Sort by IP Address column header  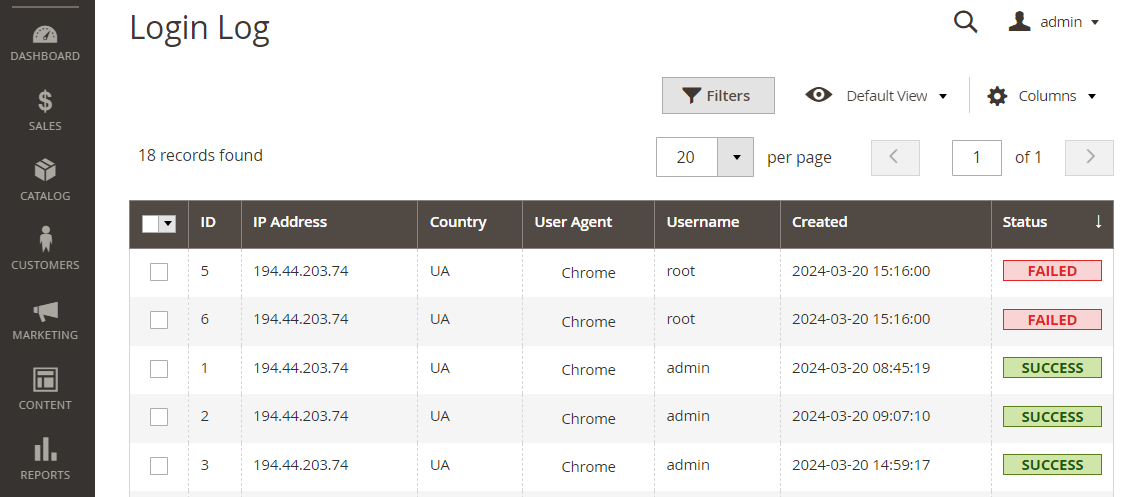tap(329, 225)
